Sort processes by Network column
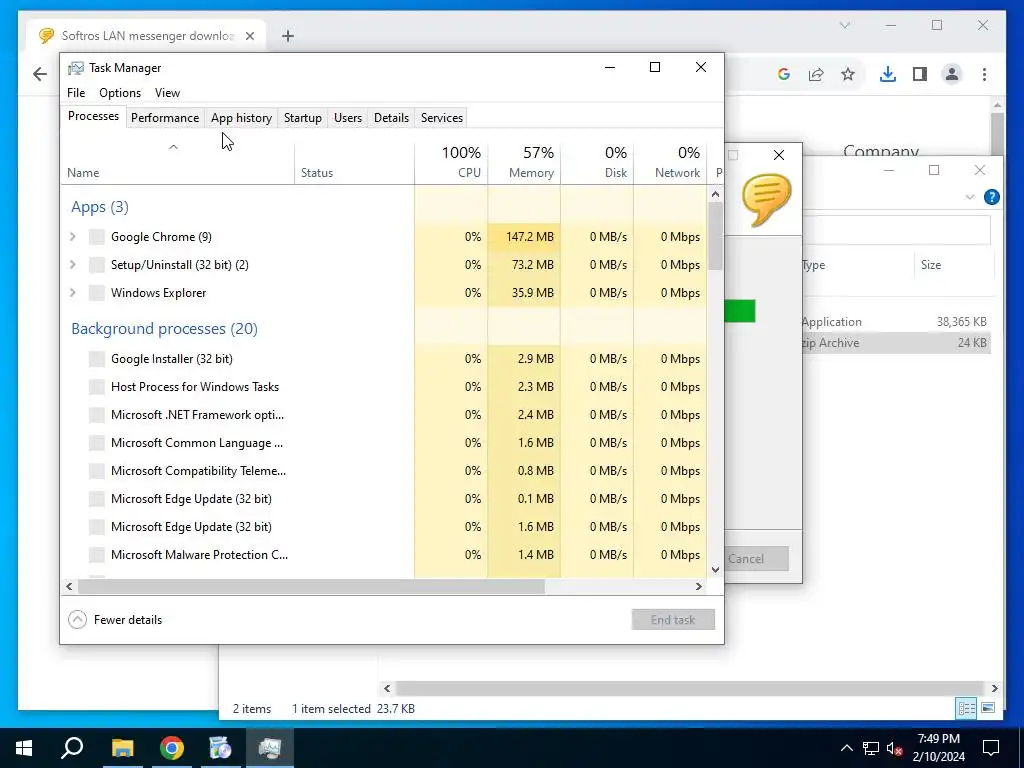 coord(671,162)
